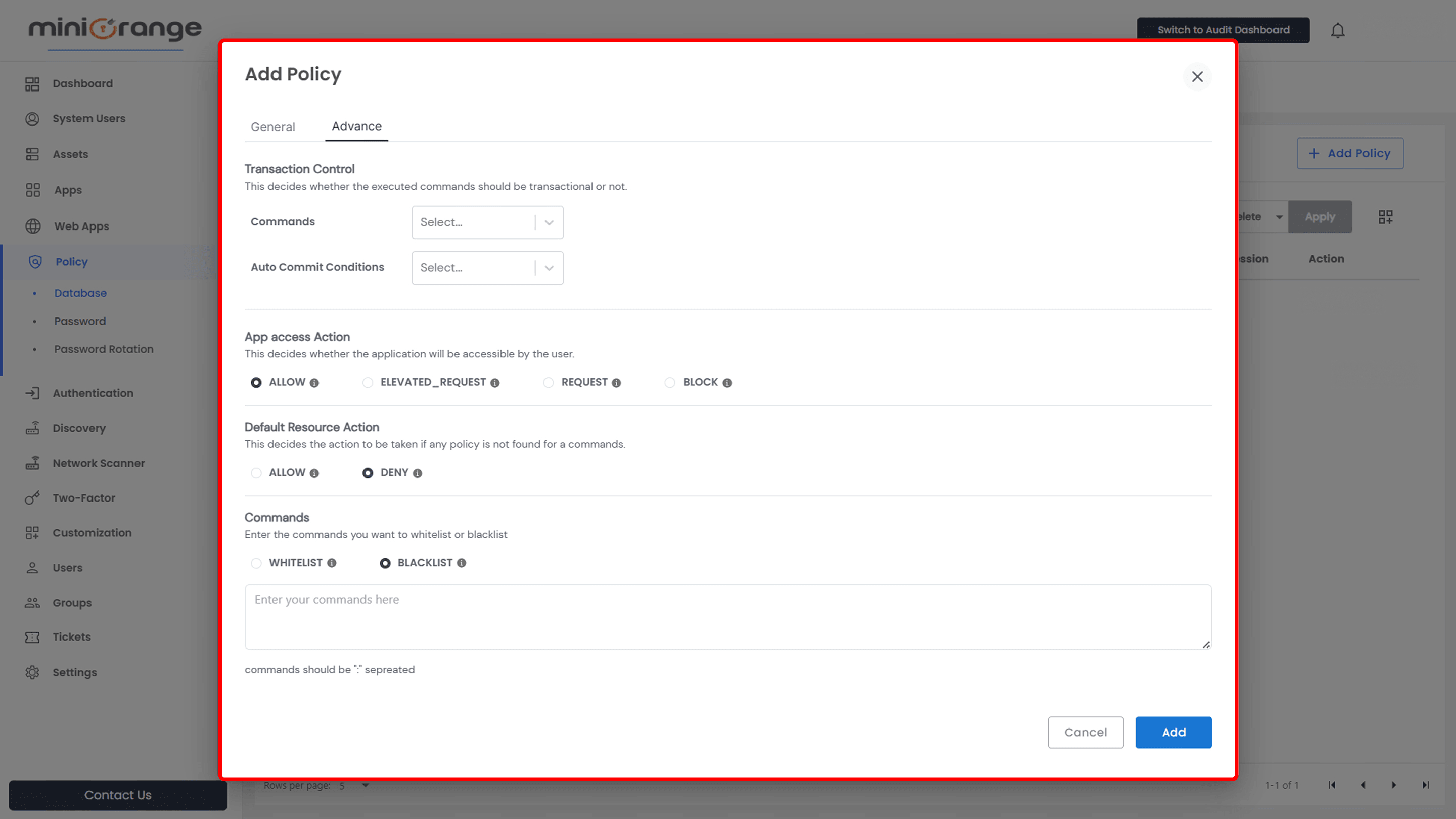This screenshot has width=1456, height=819.
Task: Open Database under Policy menu
Action: [80, 293]
